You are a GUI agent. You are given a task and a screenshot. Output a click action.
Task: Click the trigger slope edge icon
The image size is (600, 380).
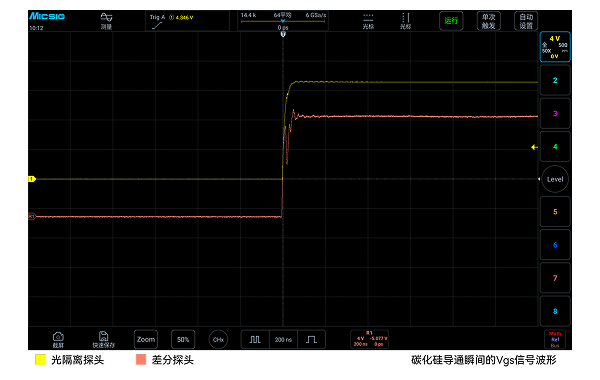point(157,26)
